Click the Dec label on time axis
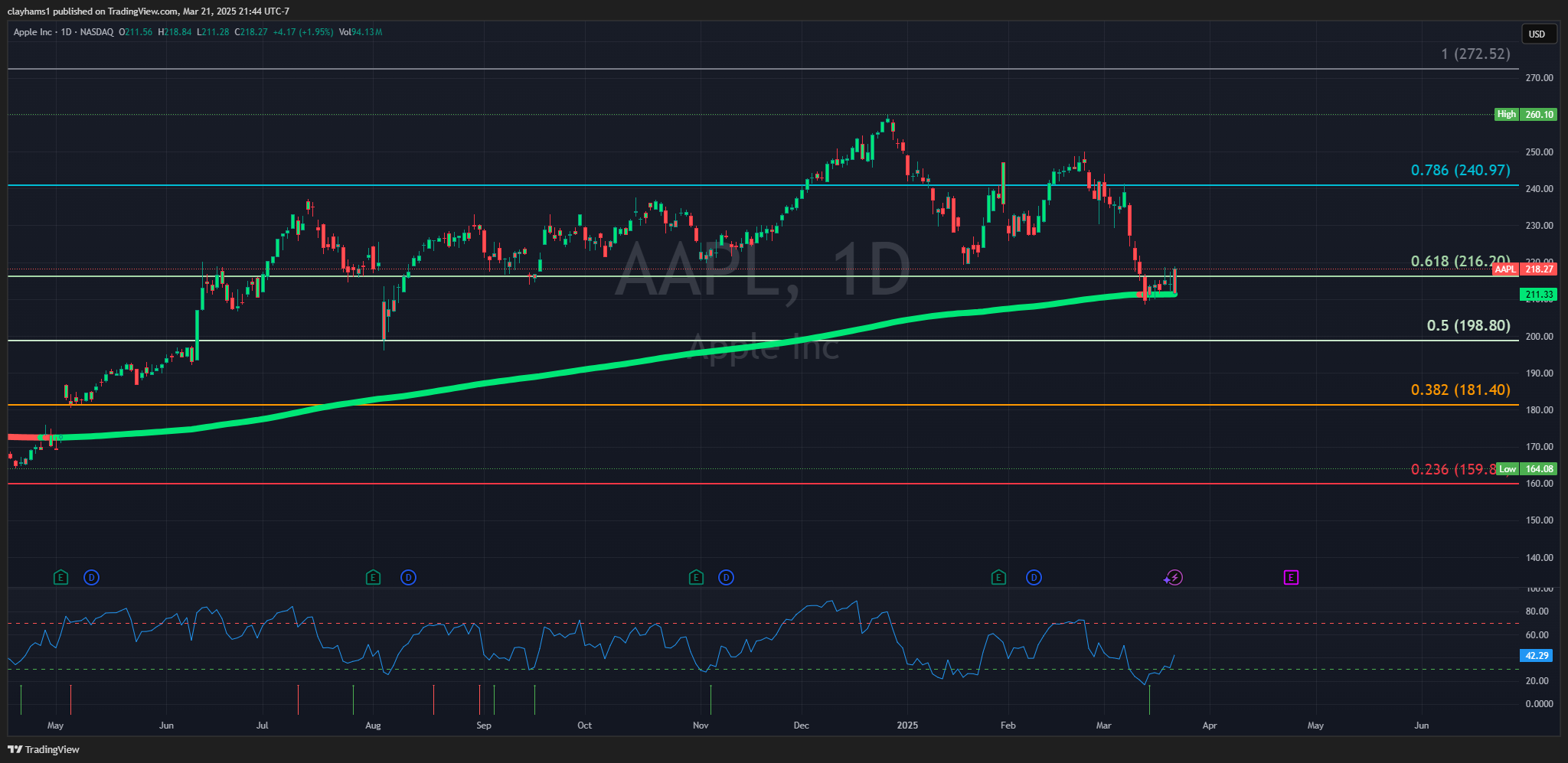 (802, 725)
